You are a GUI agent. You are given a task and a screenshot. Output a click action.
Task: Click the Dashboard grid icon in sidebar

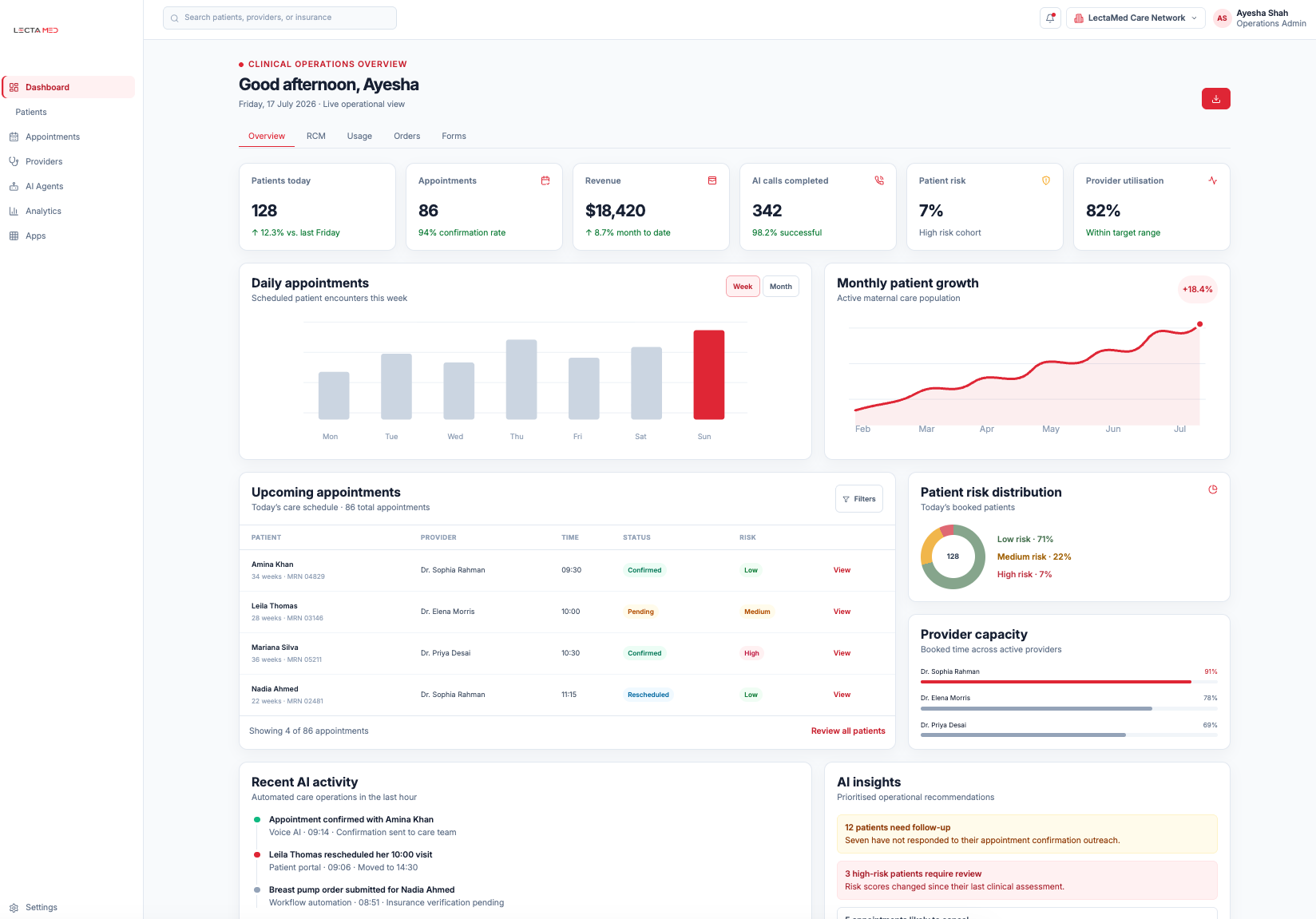click(14, 88)
